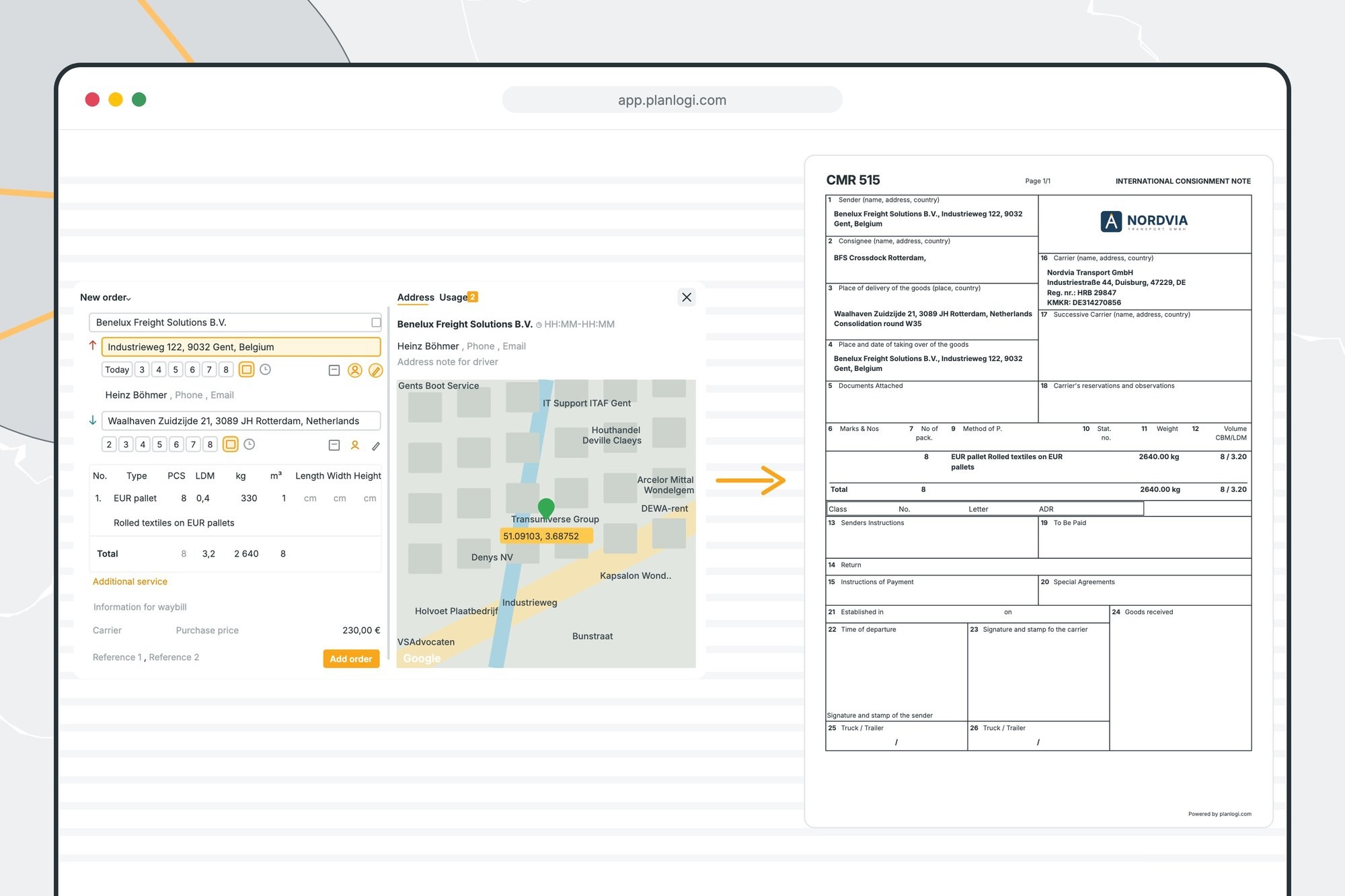This screenshot has height=896, width=1345.
Task: Open the clock time picker for the delivery address
Action: [x=249, y=444]
